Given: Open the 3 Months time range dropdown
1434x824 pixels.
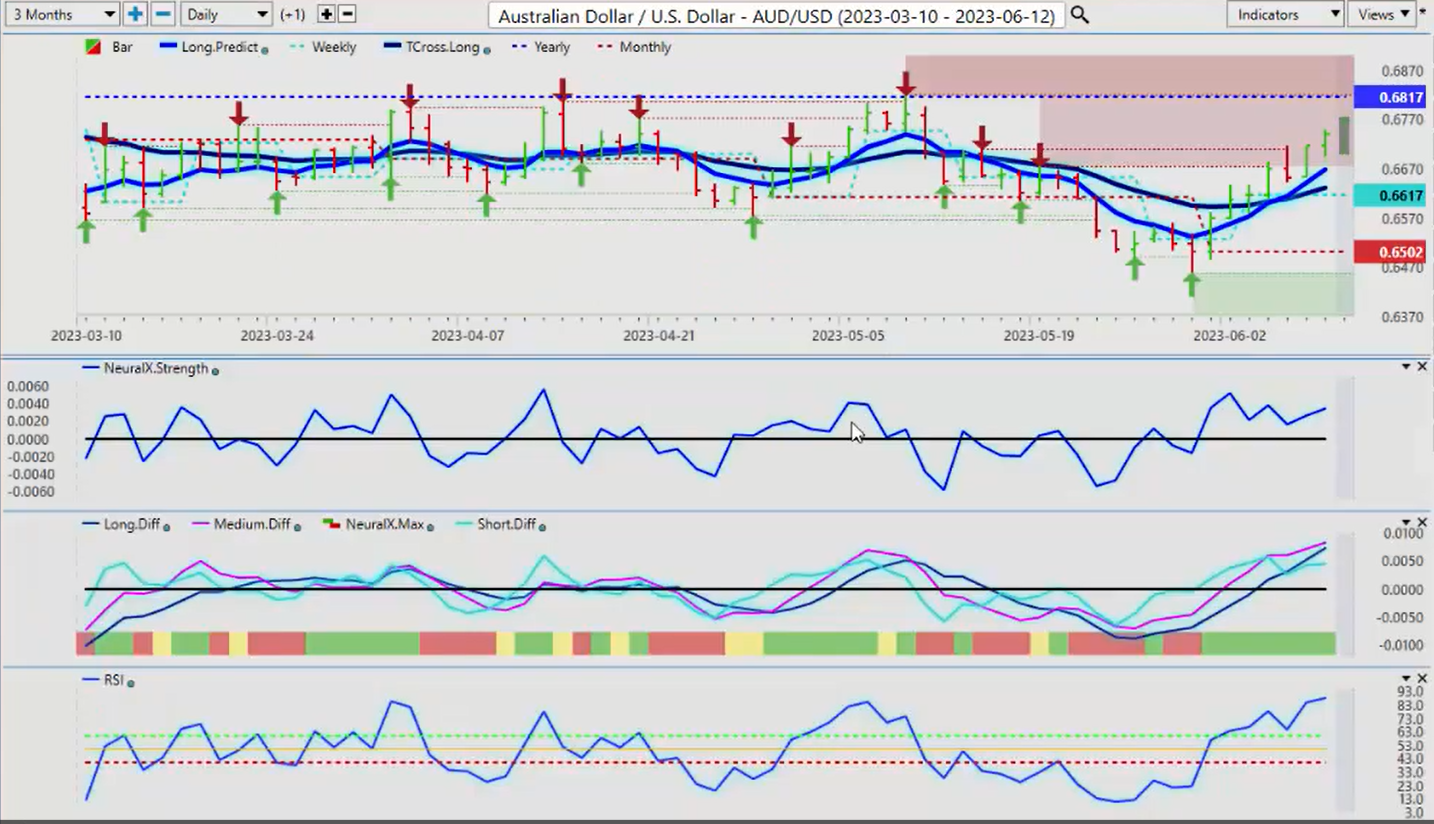Looking at the screenshot, I should click(60, 14).
